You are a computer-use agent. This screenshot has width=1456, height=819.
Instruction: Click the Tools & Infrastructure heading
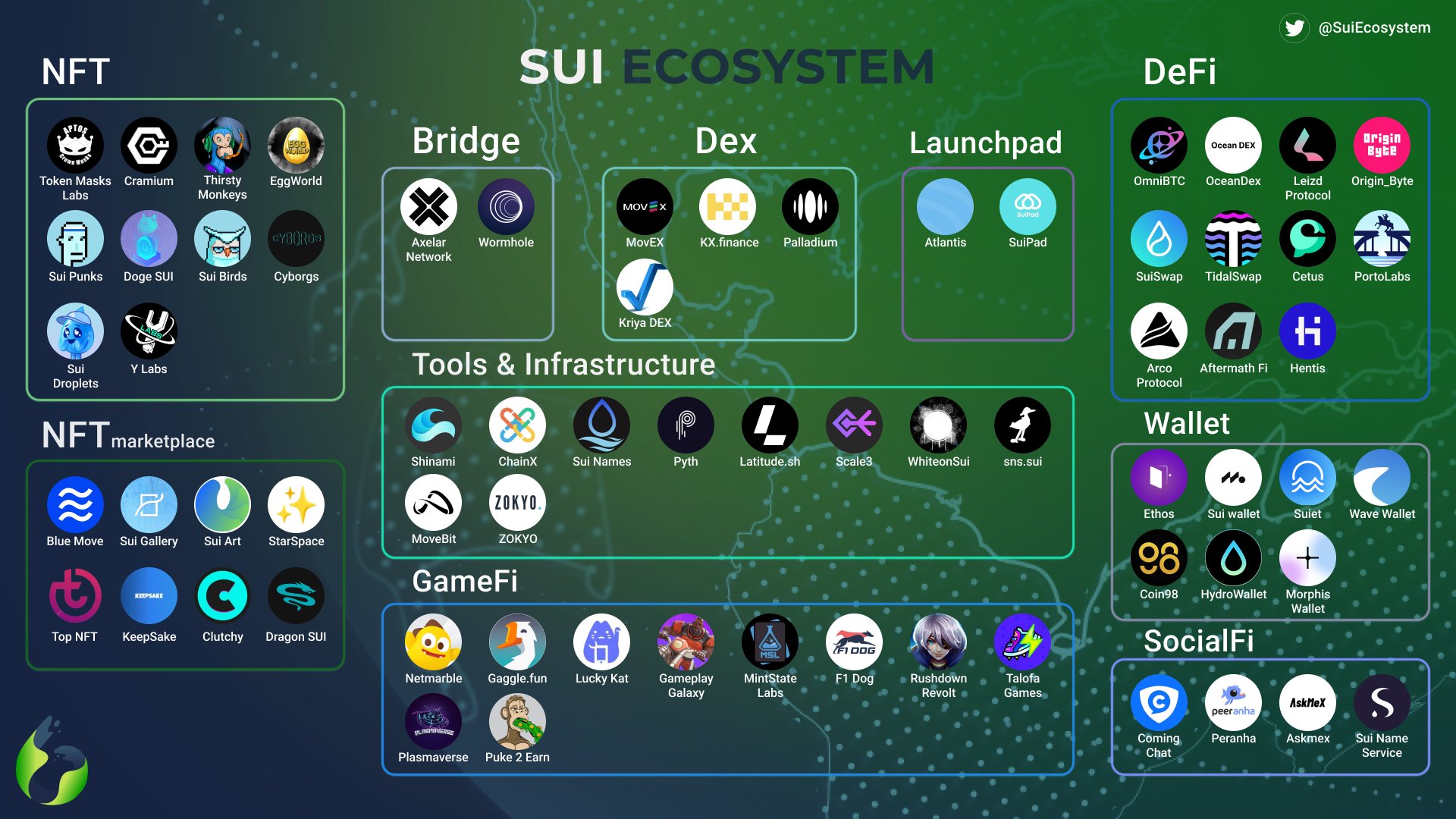click(563, 365)
